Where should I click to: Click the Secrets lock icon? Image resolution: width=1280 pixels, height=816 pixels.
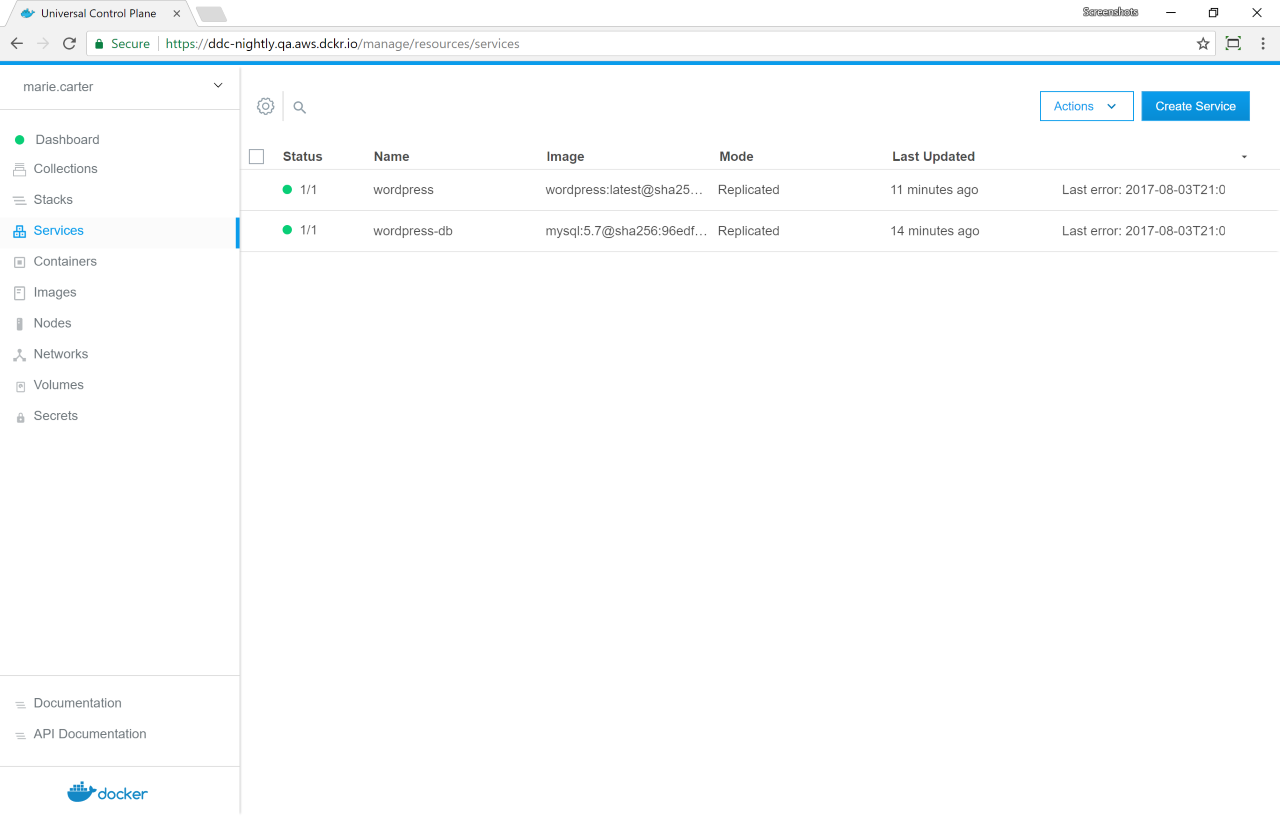pos(19,417)
